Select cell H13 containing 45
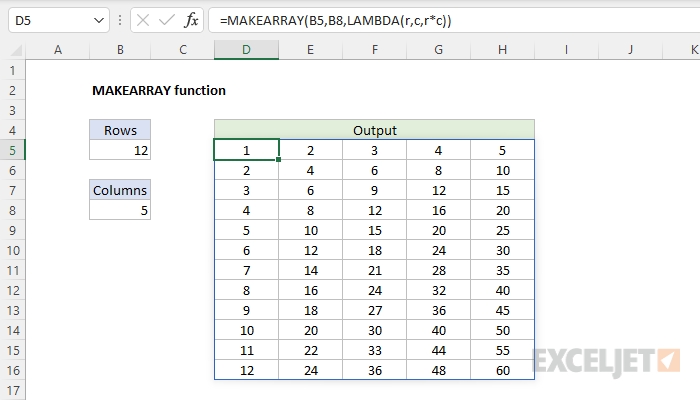This screenshot has width=700, height=400. point(502,310)
